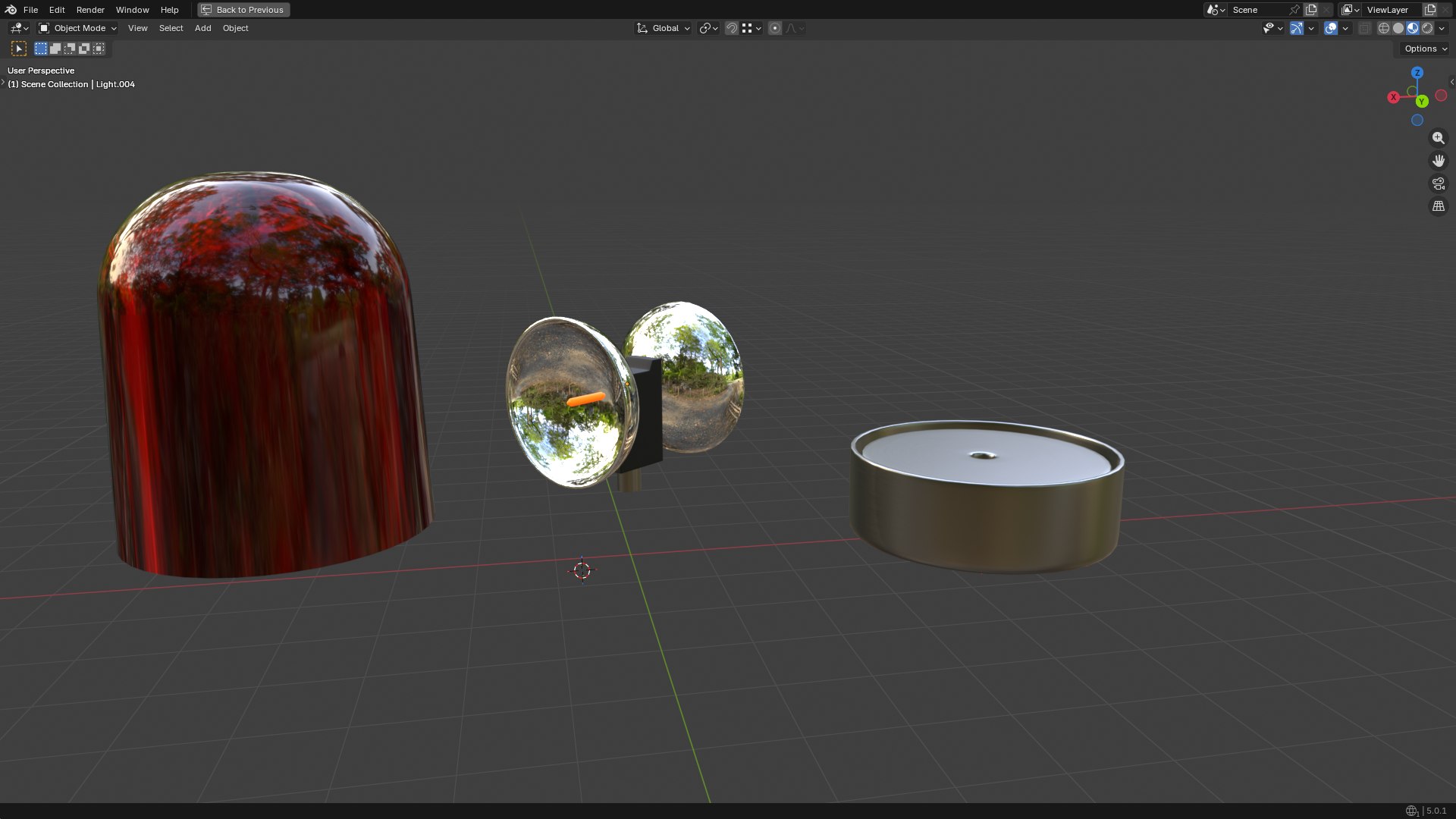Toggle proportional editing
The image size is (1456, 819).
(775, 28)
